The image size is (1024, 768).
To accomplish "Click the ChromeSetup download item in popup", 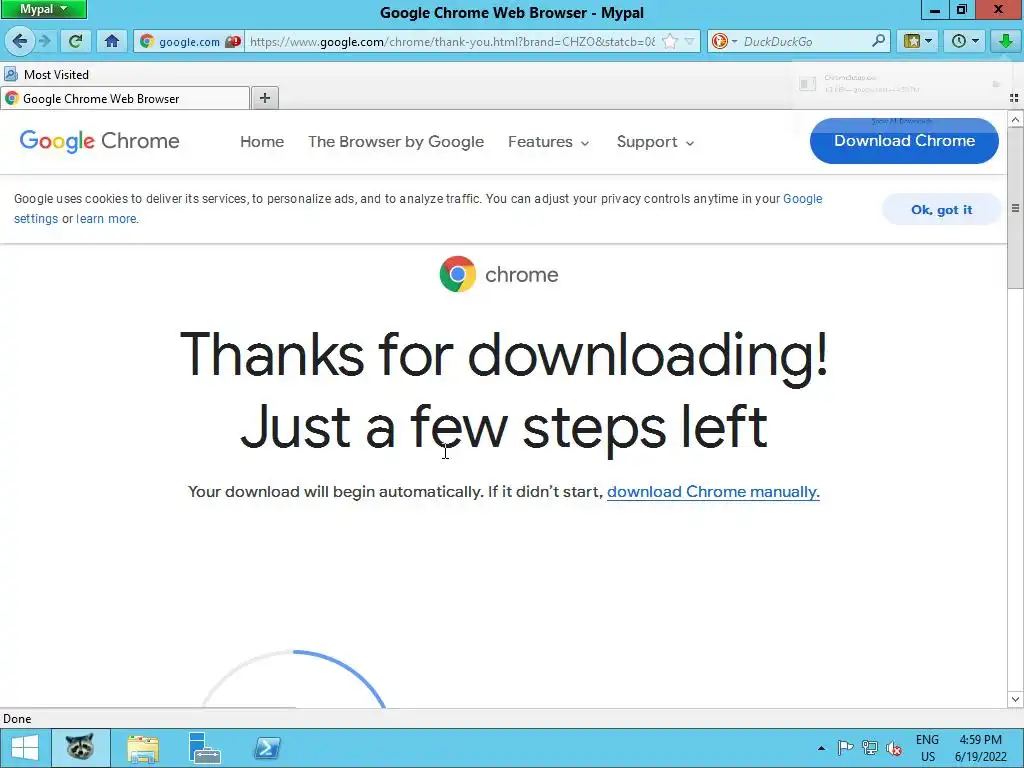I will point(901,84).
